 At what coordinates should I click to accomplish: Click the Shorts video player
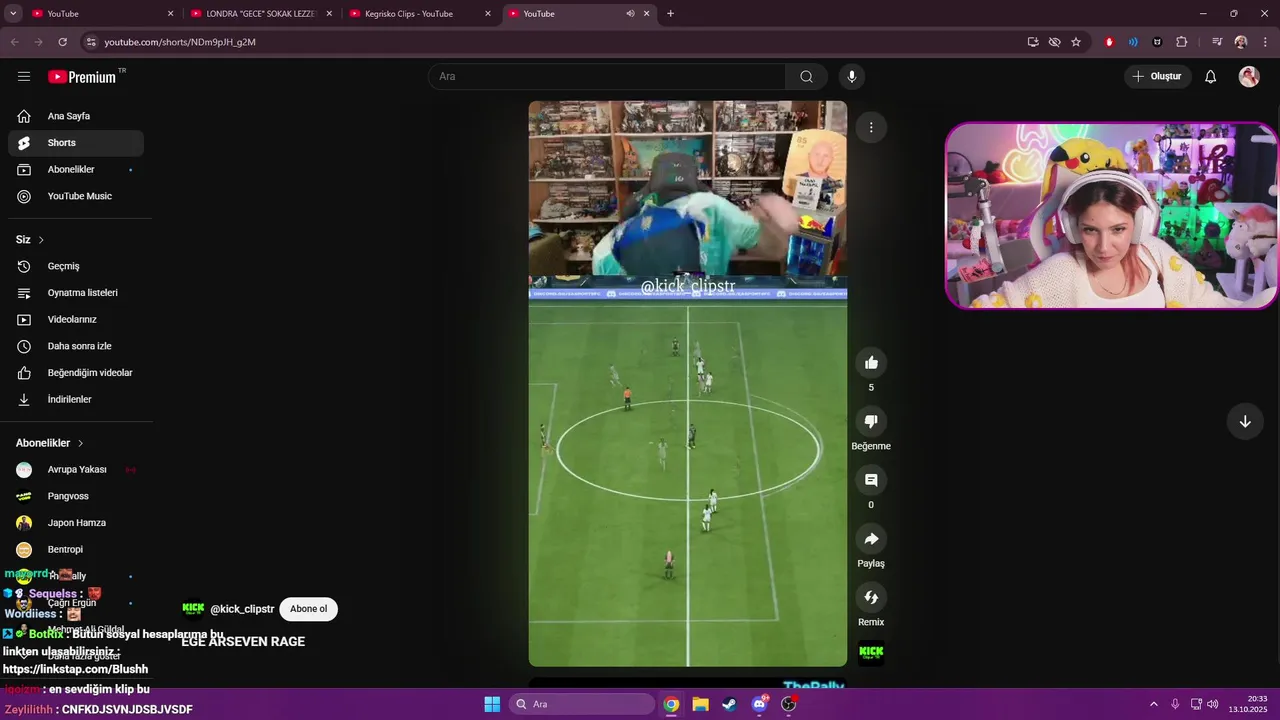pos(687,383)
